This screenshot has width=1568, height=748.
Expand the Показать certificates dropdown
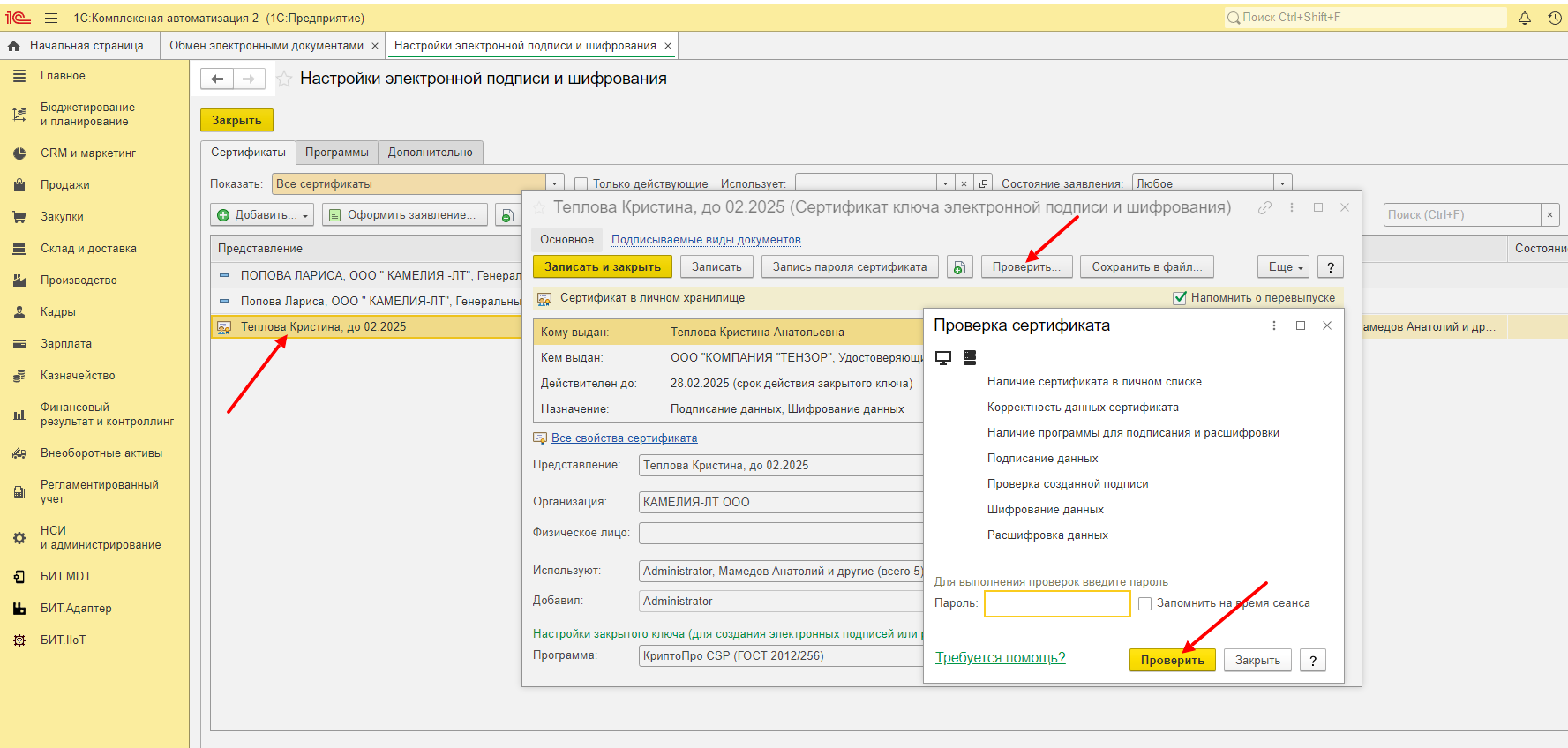pos(554,184)
